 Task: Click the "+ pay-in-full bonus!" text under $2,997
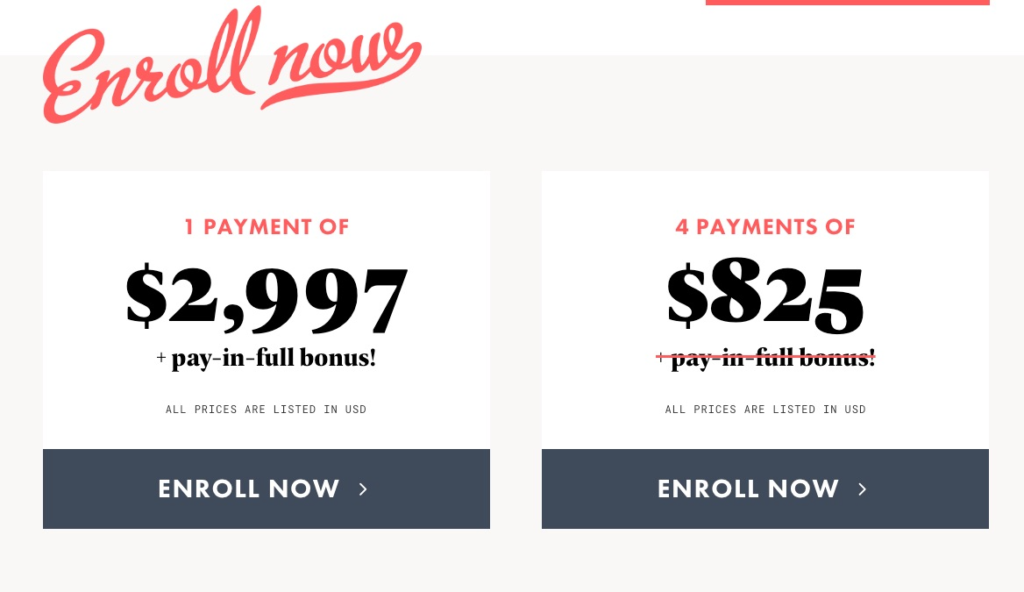tap(266, 357)
